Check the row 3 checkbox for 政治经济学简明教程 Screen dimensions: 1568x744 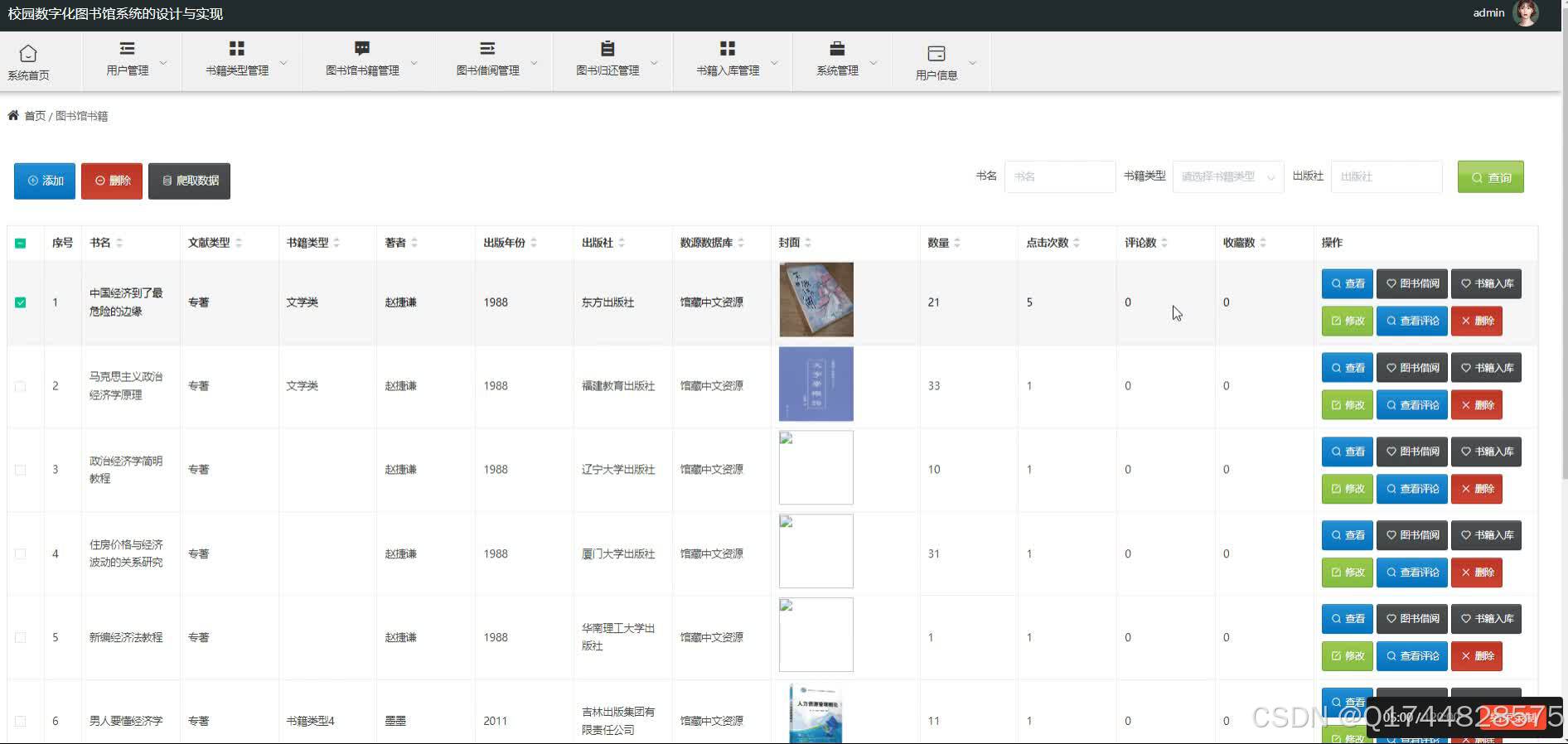(21, 470)
